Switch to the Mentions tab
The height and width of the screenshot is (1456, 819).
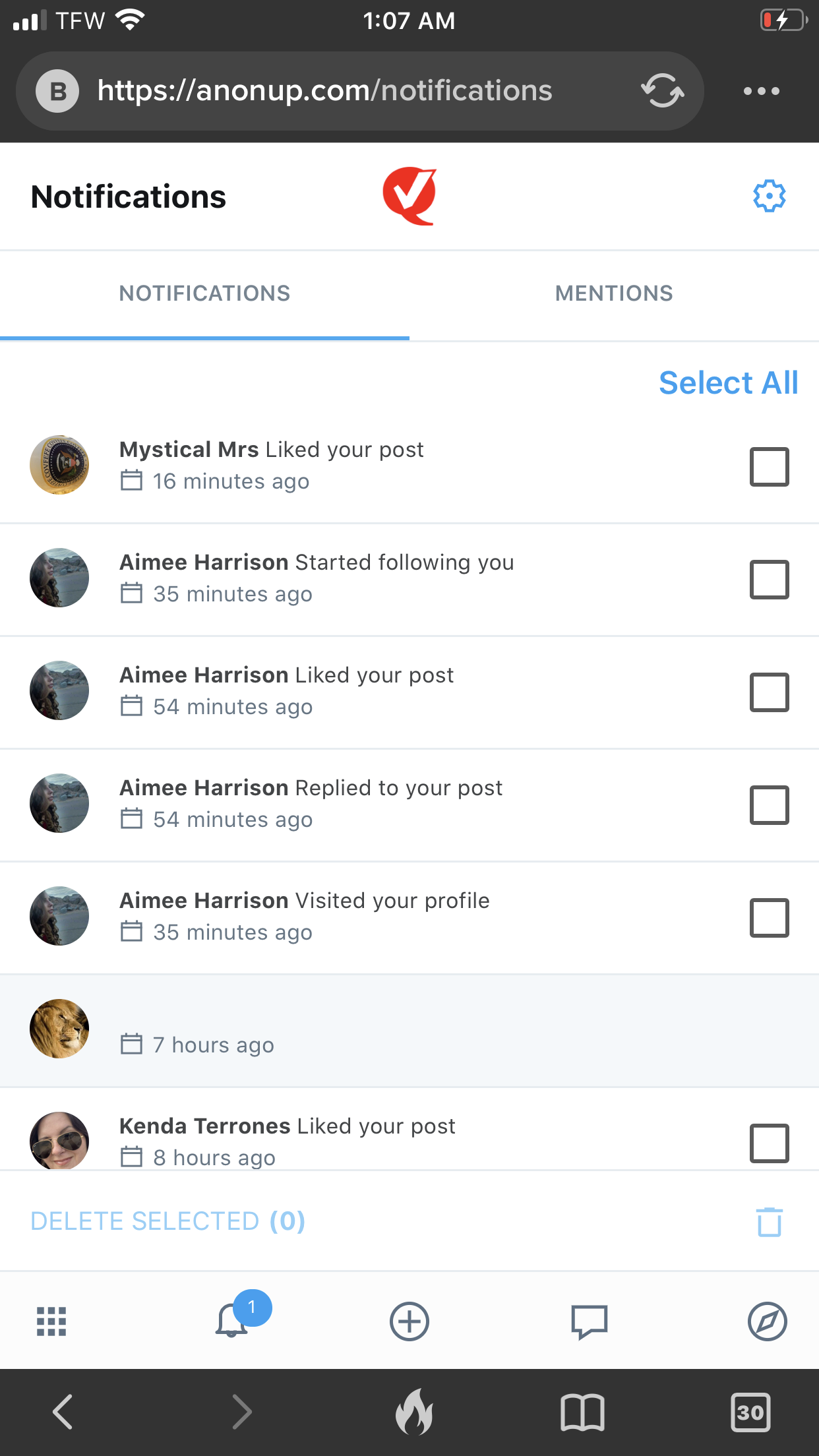pos(614,293)
